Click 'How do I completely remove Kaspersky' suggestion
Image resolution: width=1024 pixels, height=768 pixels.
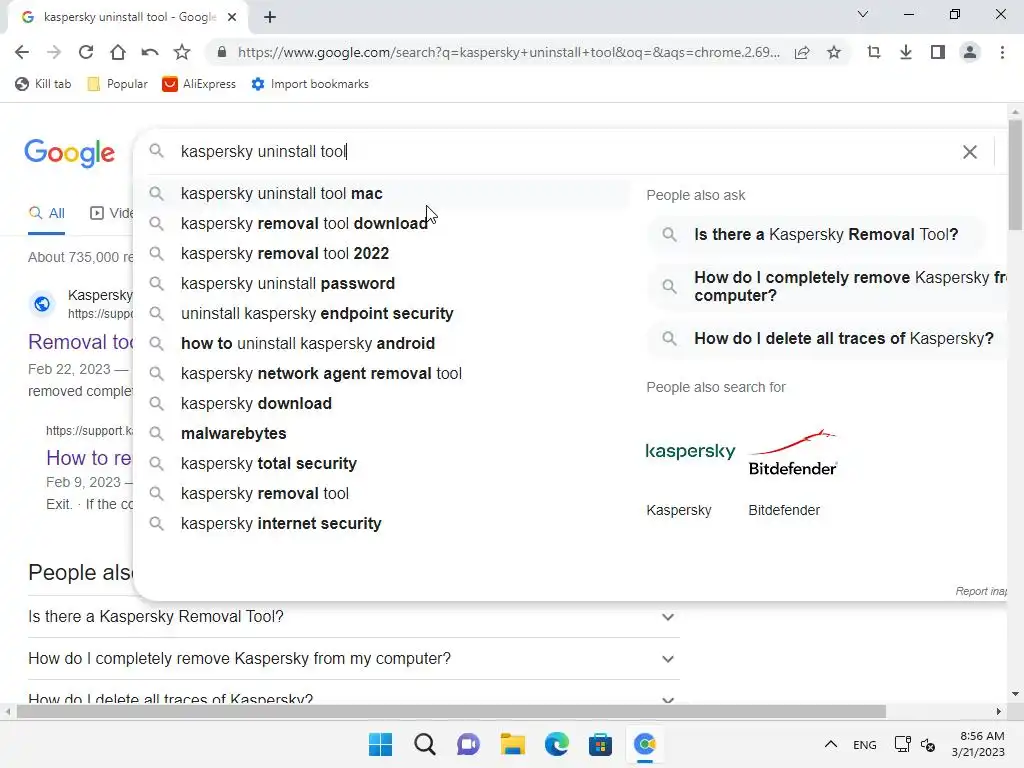827,286
